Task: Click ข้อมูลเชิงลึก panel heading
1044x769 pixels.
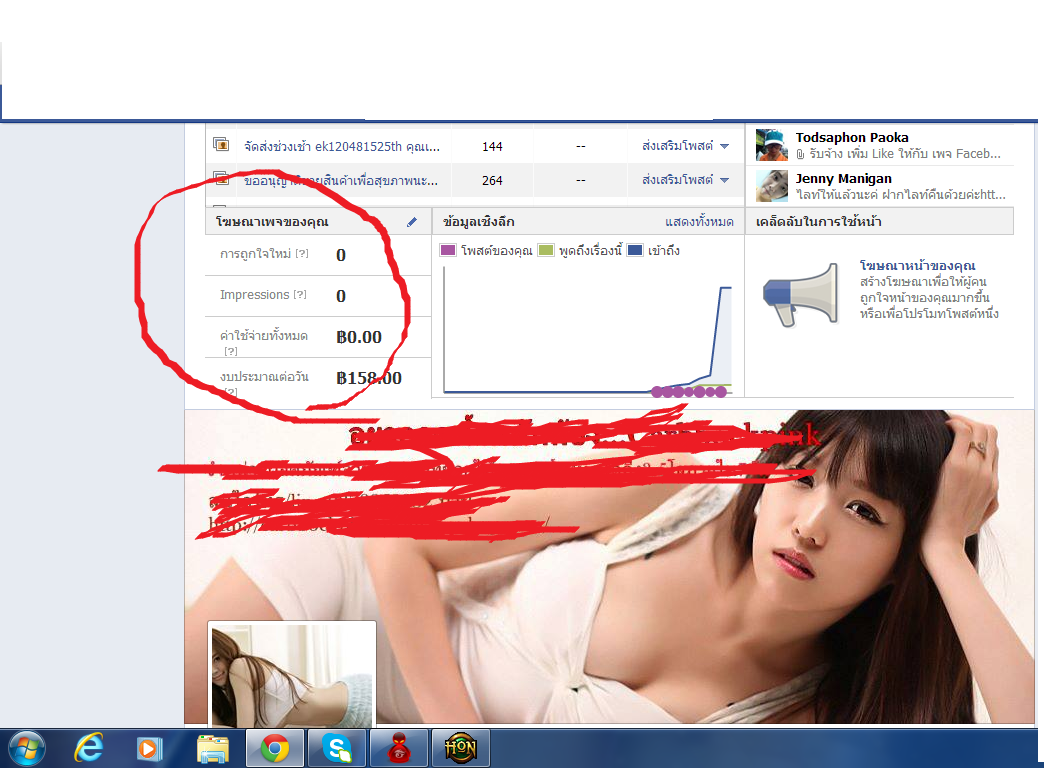Action: [x=479, y=222]
